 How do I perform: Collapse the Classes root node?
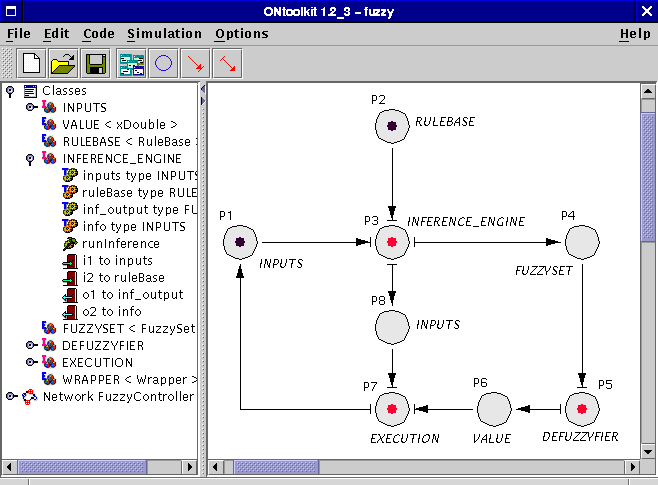10,91
